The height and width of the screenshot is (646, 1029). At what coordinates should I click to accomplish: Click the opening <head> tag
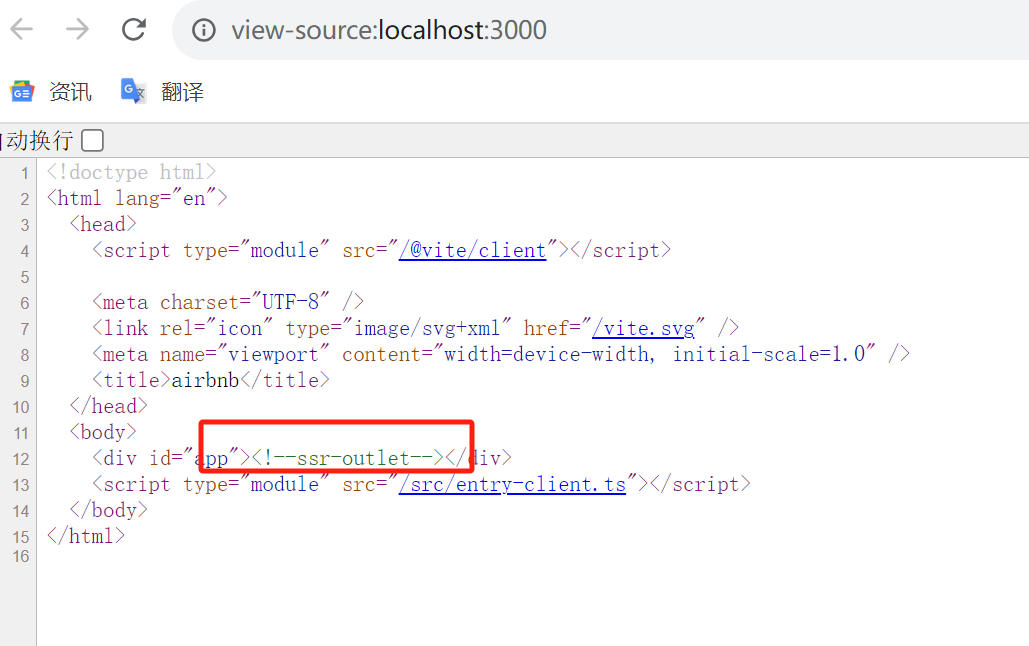(103, 224)
